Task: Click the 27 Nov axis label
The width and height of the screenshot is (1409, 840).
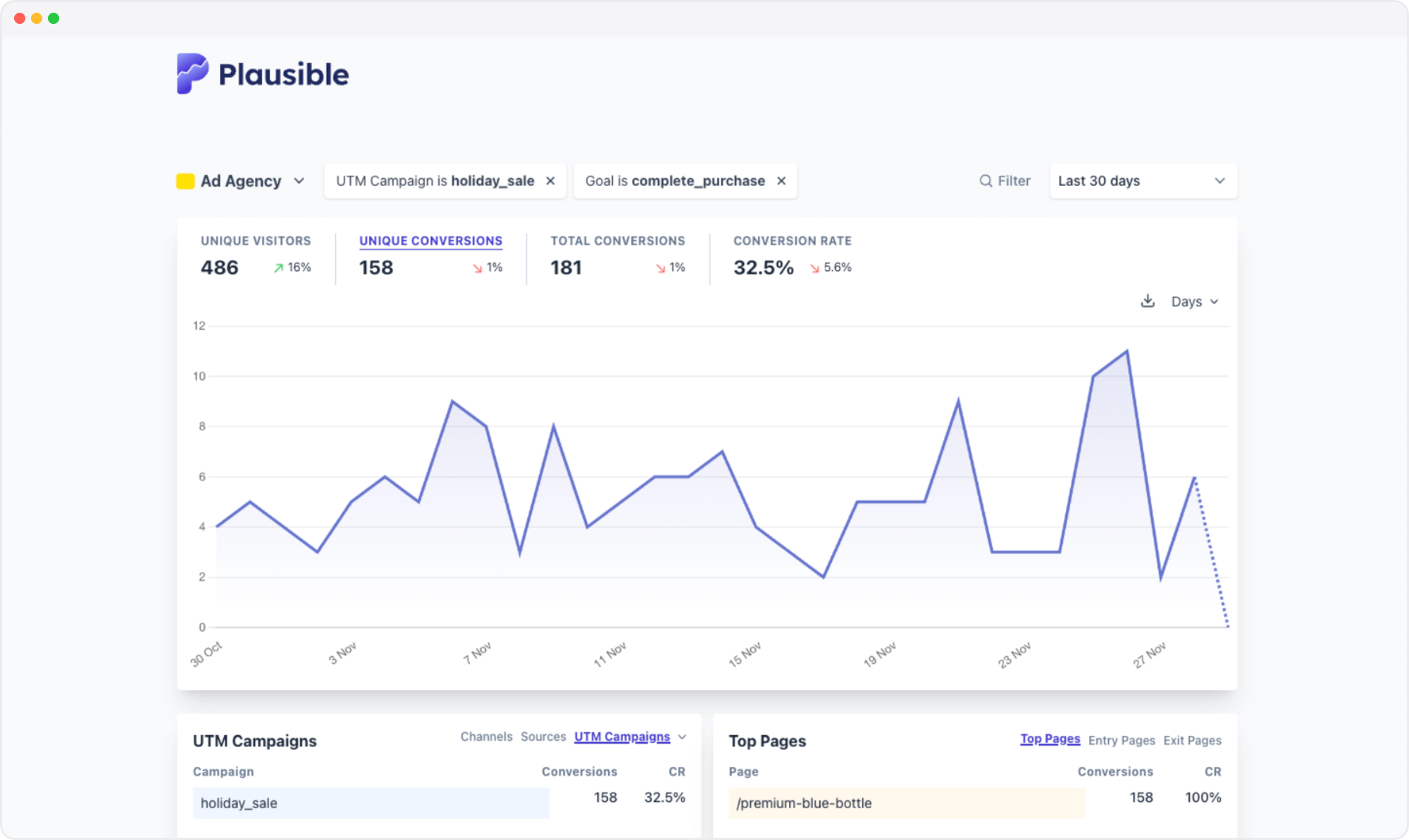Action: pyautogui.click(x=1149, y=654)
